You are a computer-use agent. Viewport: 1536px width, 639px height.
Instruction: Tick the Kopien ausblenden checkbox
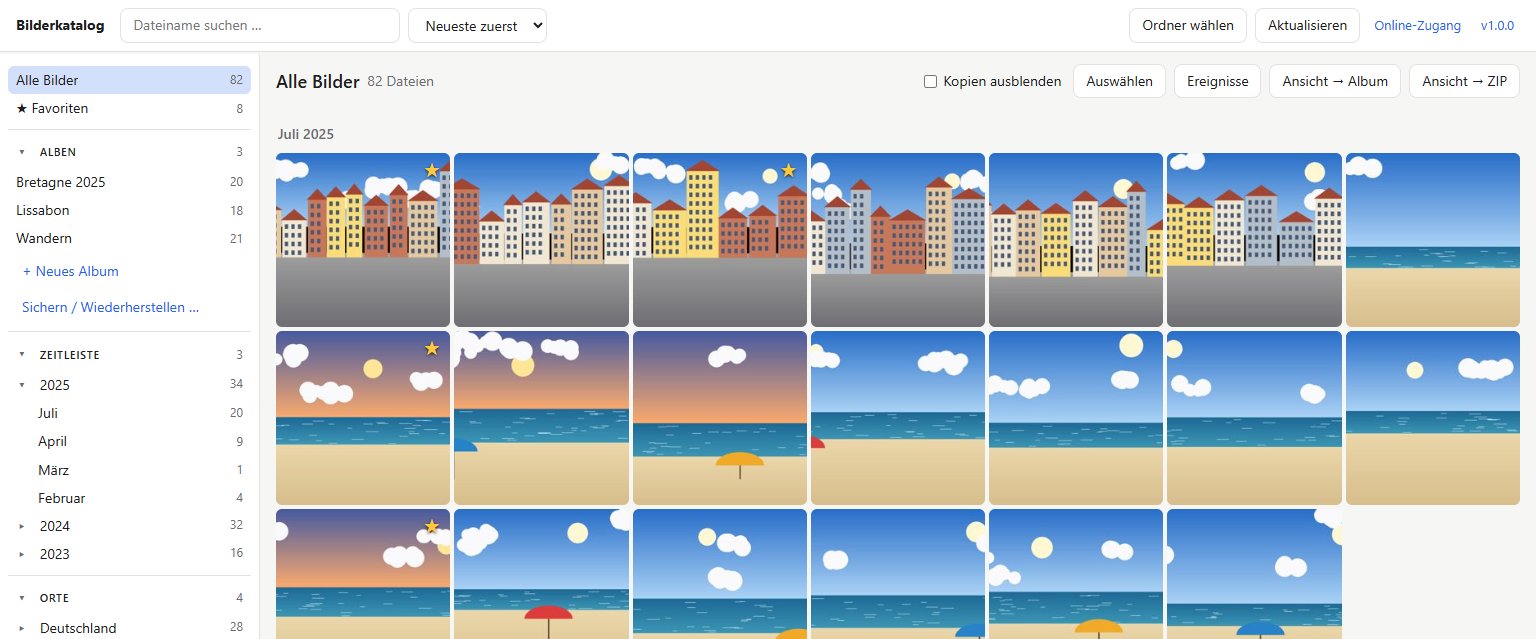point(931,81)
